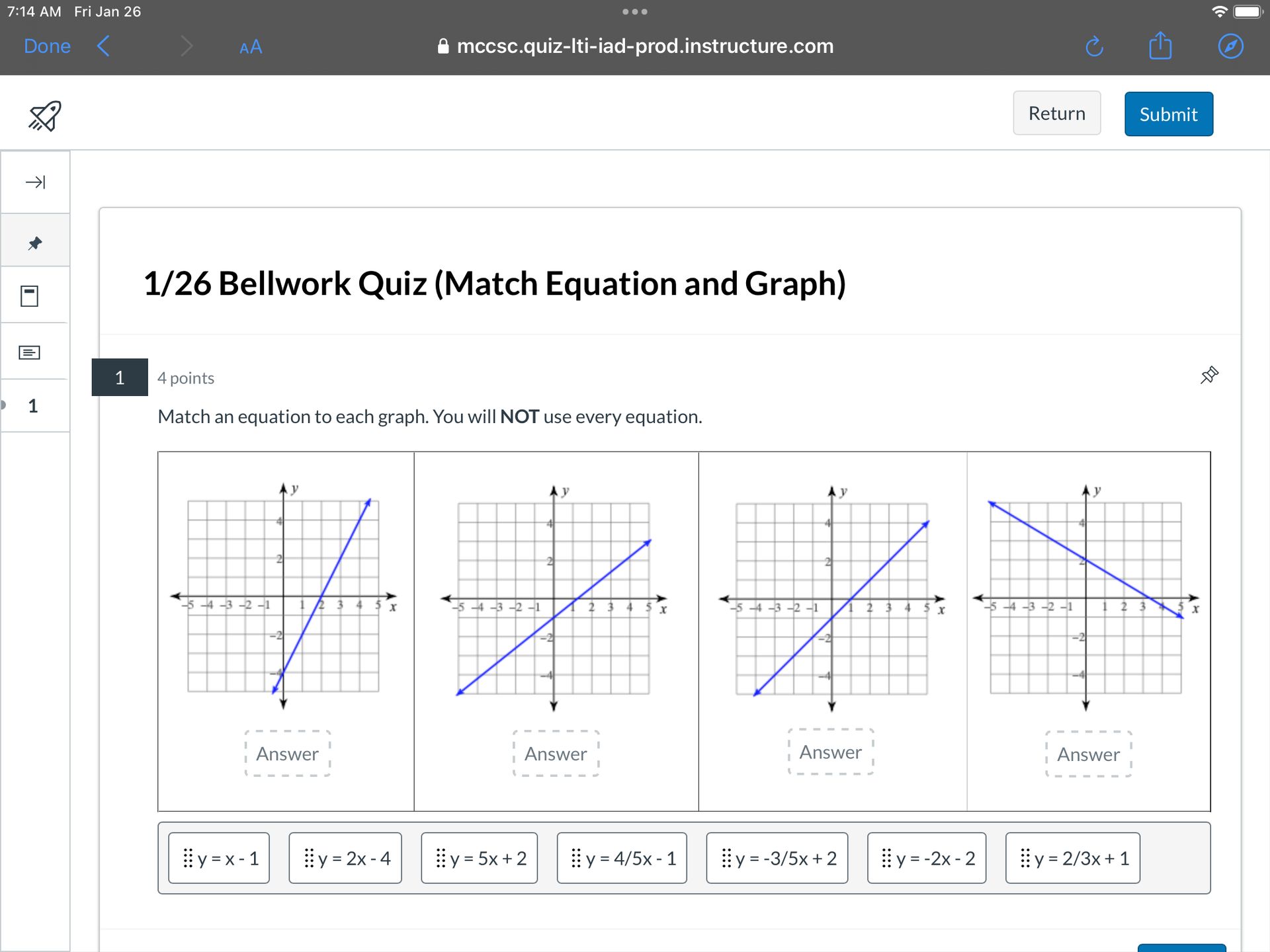This screenshot has height=952, width=1270.
Task: Select the y = -3/5x + 2 equation tile
Action: click(777, 858)
